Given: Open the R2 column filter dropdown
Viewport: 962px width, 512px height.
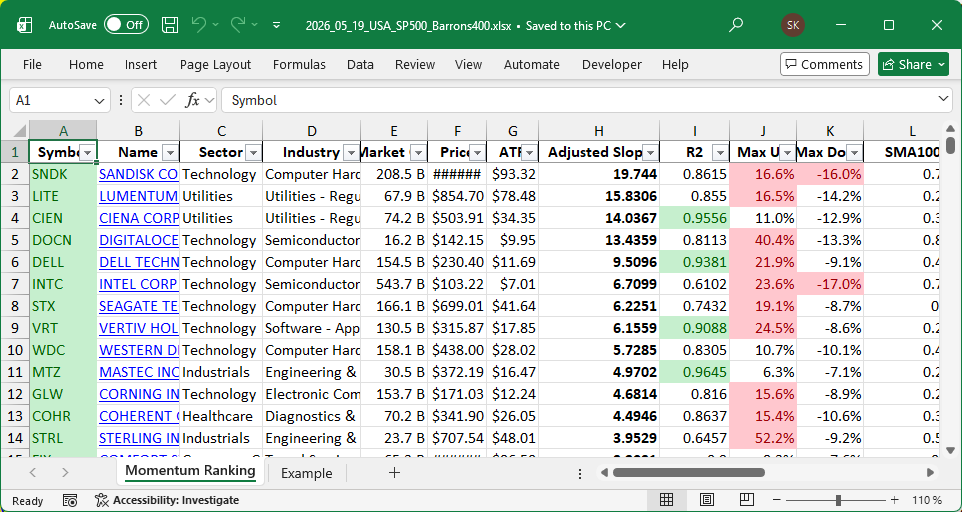Looking at the screenshot, I should (720, 152).
